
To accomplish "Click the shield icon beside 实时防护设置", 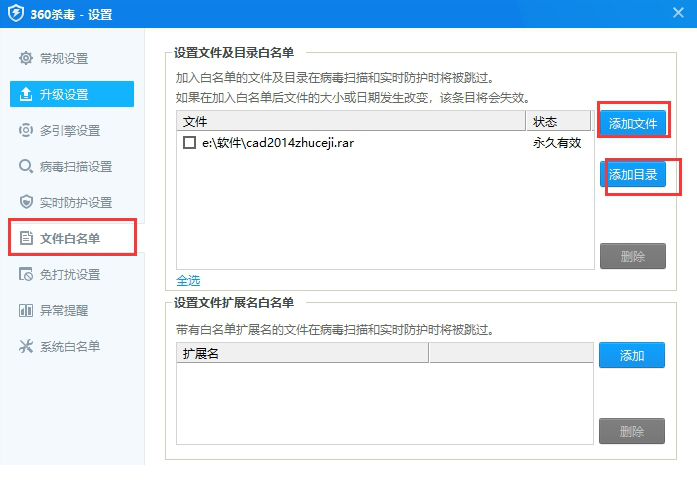I will [x=26, y=202].
